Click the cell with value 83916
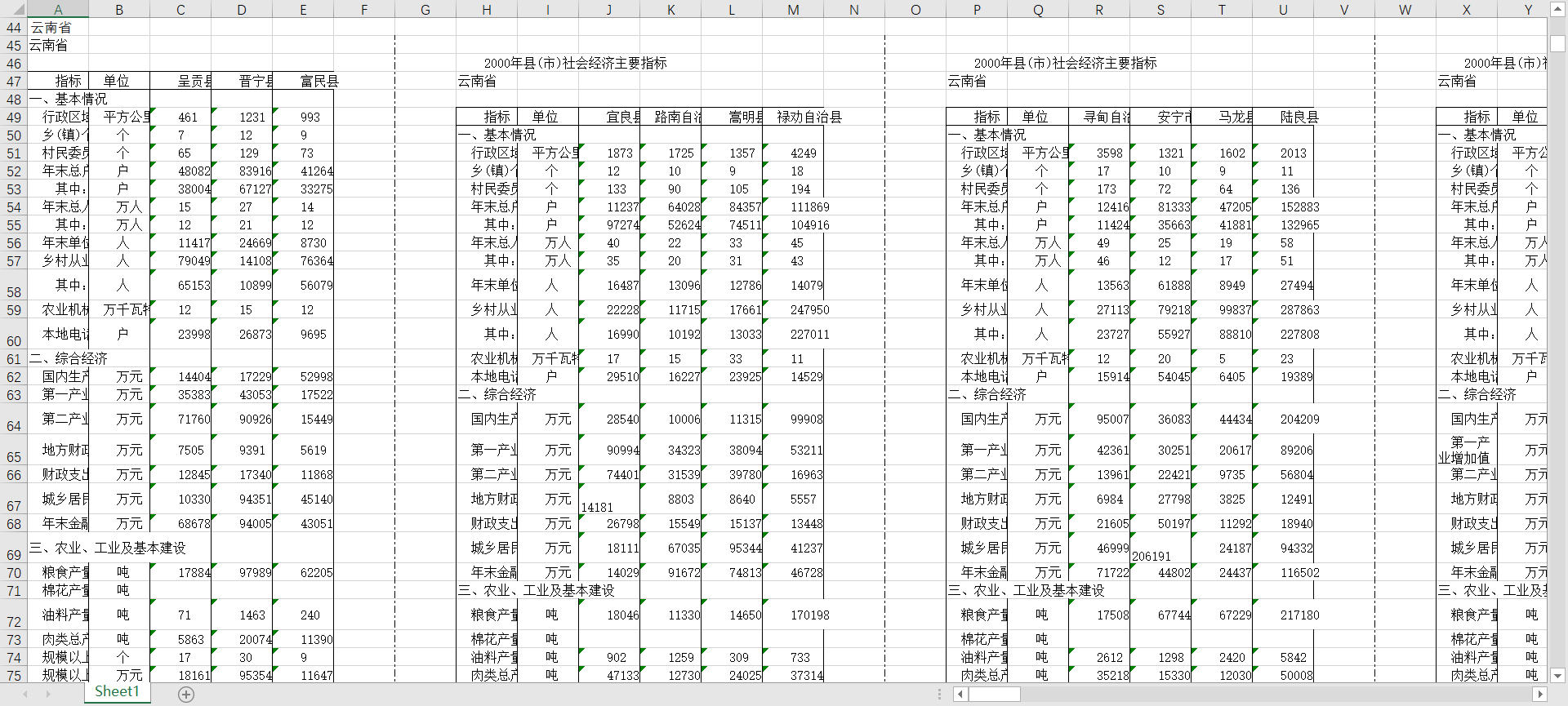 tap(242, 171)
